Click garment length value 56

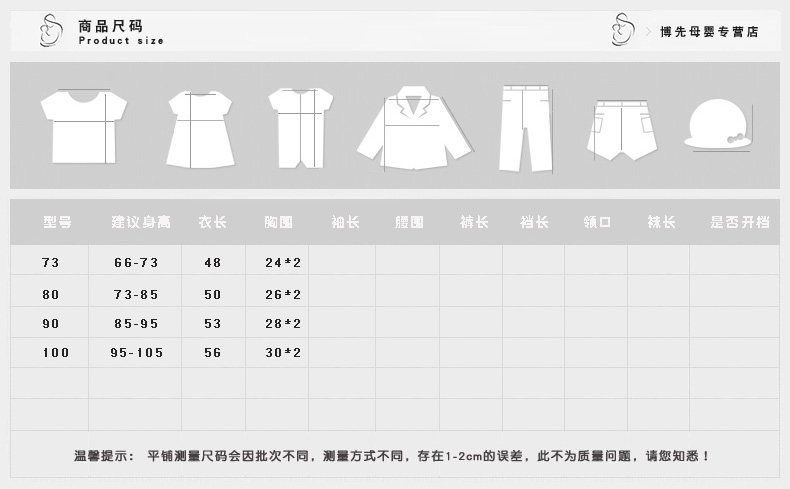(213, 353)
